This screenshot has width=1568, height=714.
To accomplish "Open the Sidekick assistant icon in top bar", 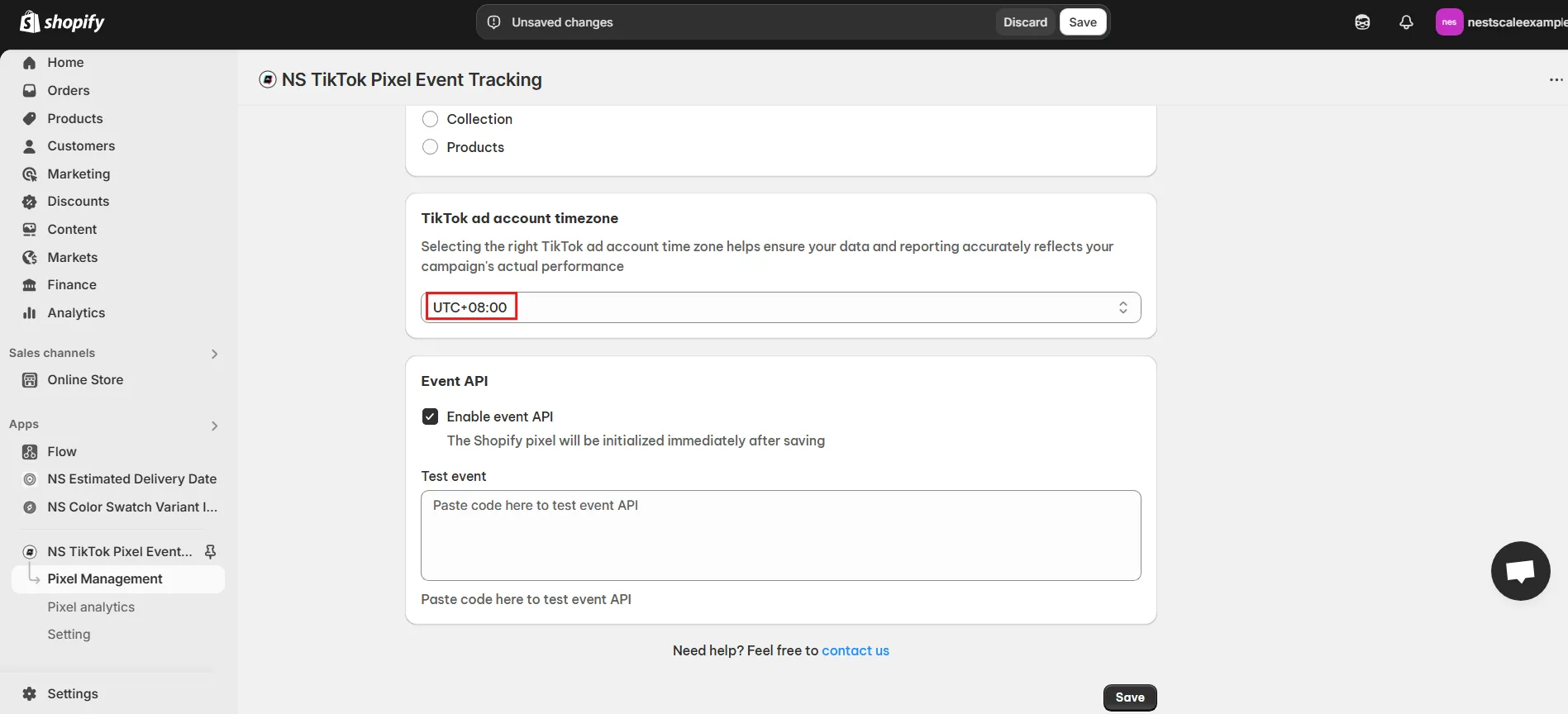I will tap(1362, 22).
